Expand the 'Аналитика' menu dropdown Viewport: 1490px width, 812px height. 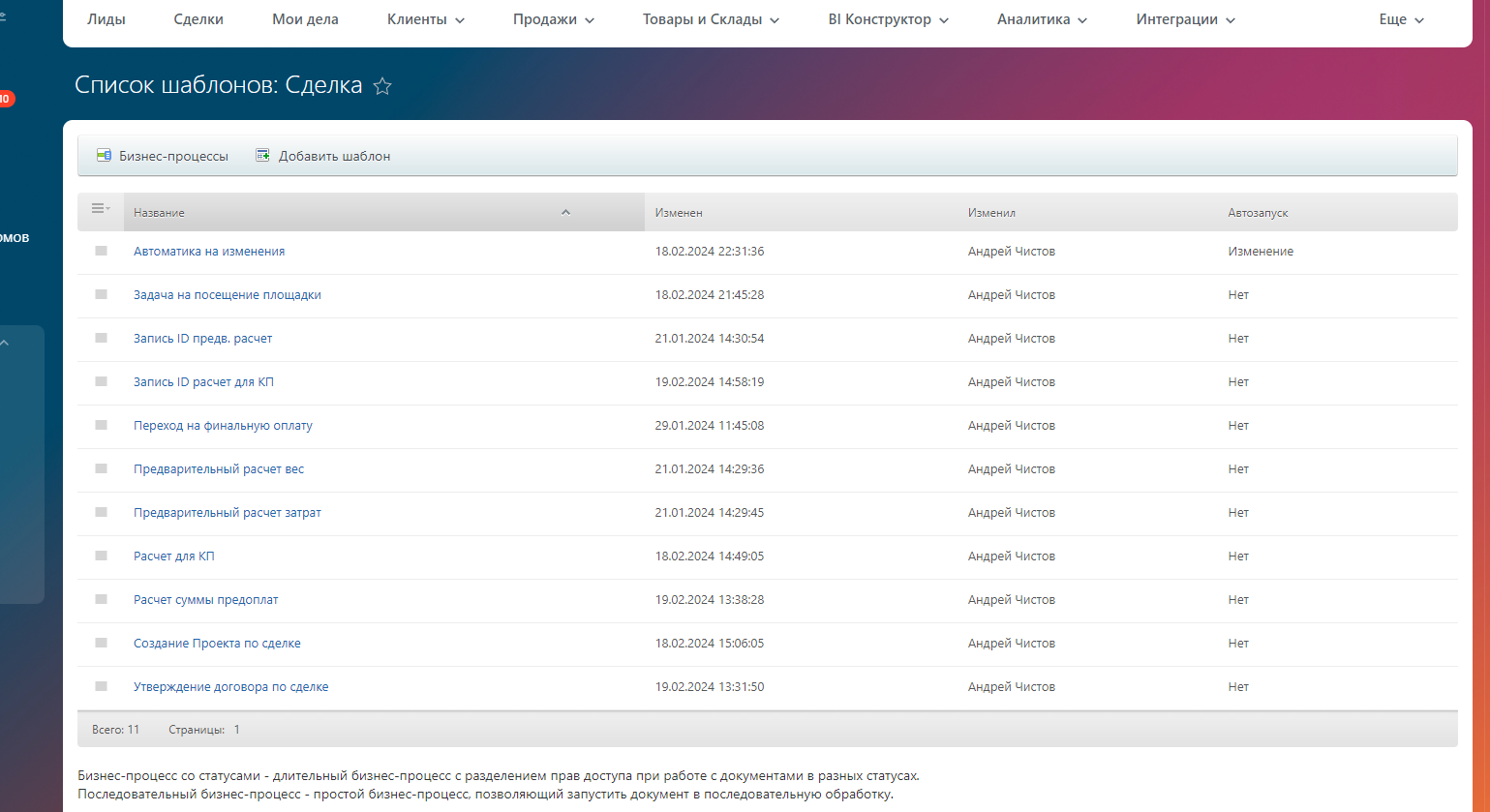(x=1043, y=19)
